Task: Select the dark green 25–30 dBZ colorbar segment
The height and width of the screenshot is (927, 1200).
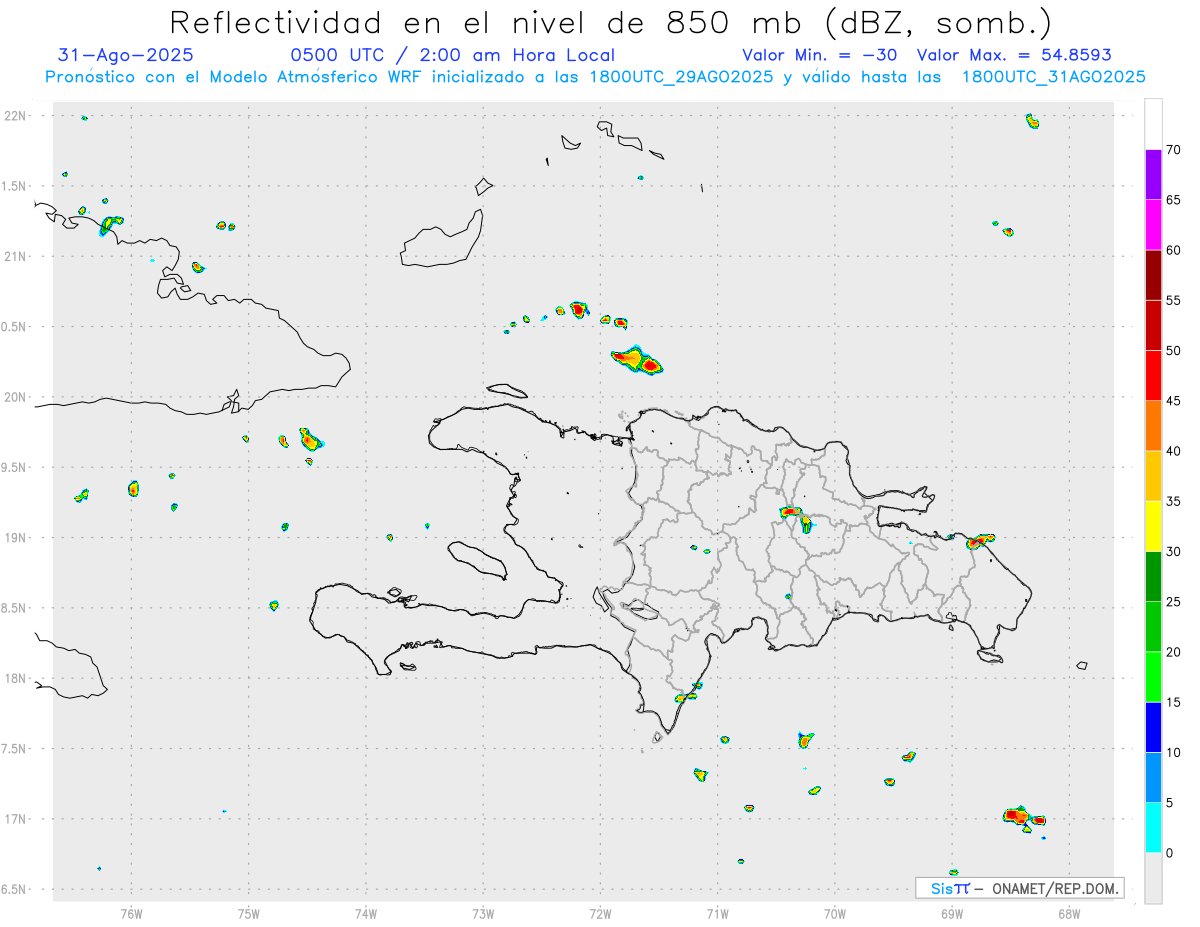Action: click(x=1153, y=577)
